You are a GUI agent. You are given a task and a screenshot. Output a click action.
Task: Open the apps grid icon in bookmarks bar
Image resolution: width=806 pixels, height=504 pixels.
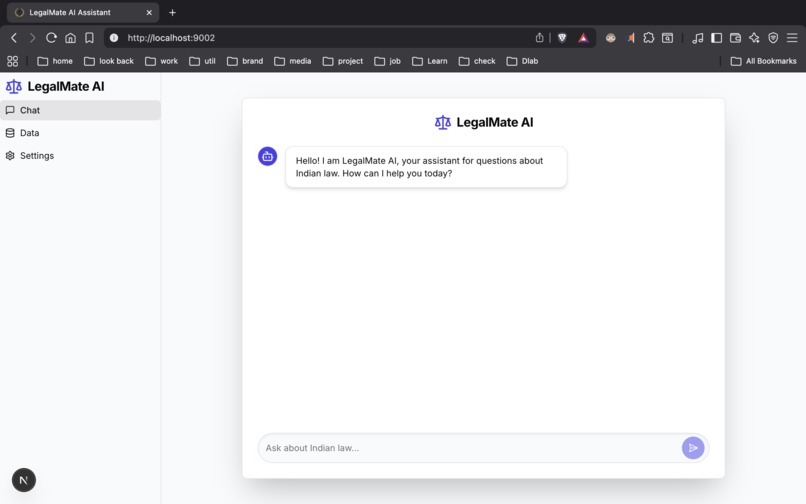click(x=12, y=61)
